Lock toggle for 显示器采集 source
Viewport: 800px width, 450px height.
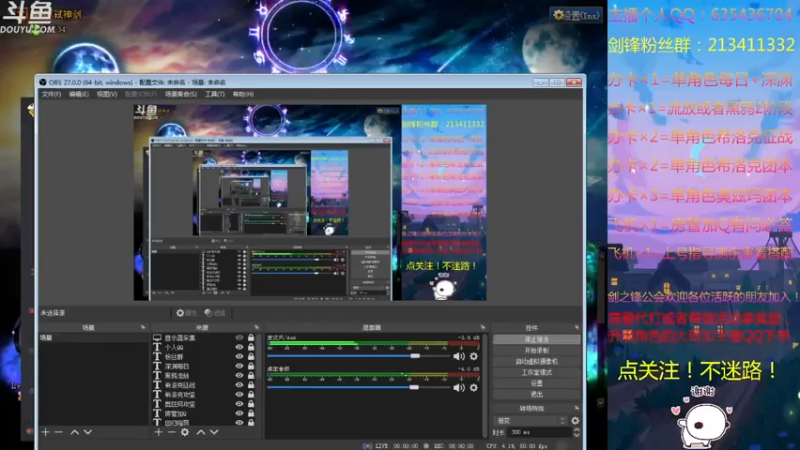pyautogui.click(x=251, y=338)
